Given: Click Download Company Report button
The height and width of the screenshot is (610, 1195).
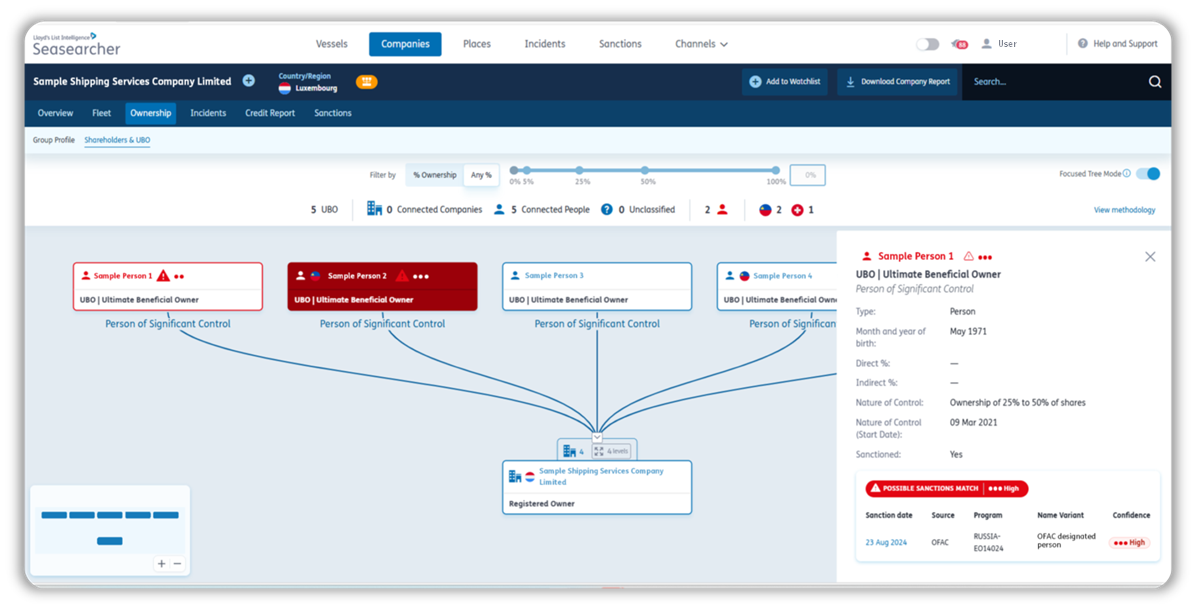Looking at the screenshot, I should (x=897, y=82).
